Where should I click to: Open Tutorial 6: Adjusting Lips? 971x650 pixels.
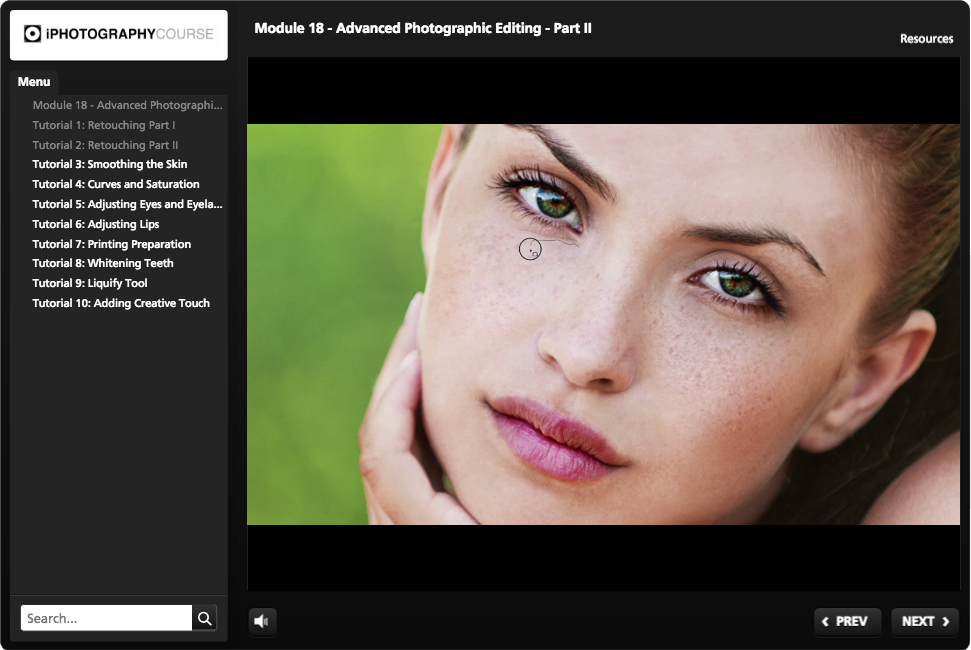tap(96, 223)
